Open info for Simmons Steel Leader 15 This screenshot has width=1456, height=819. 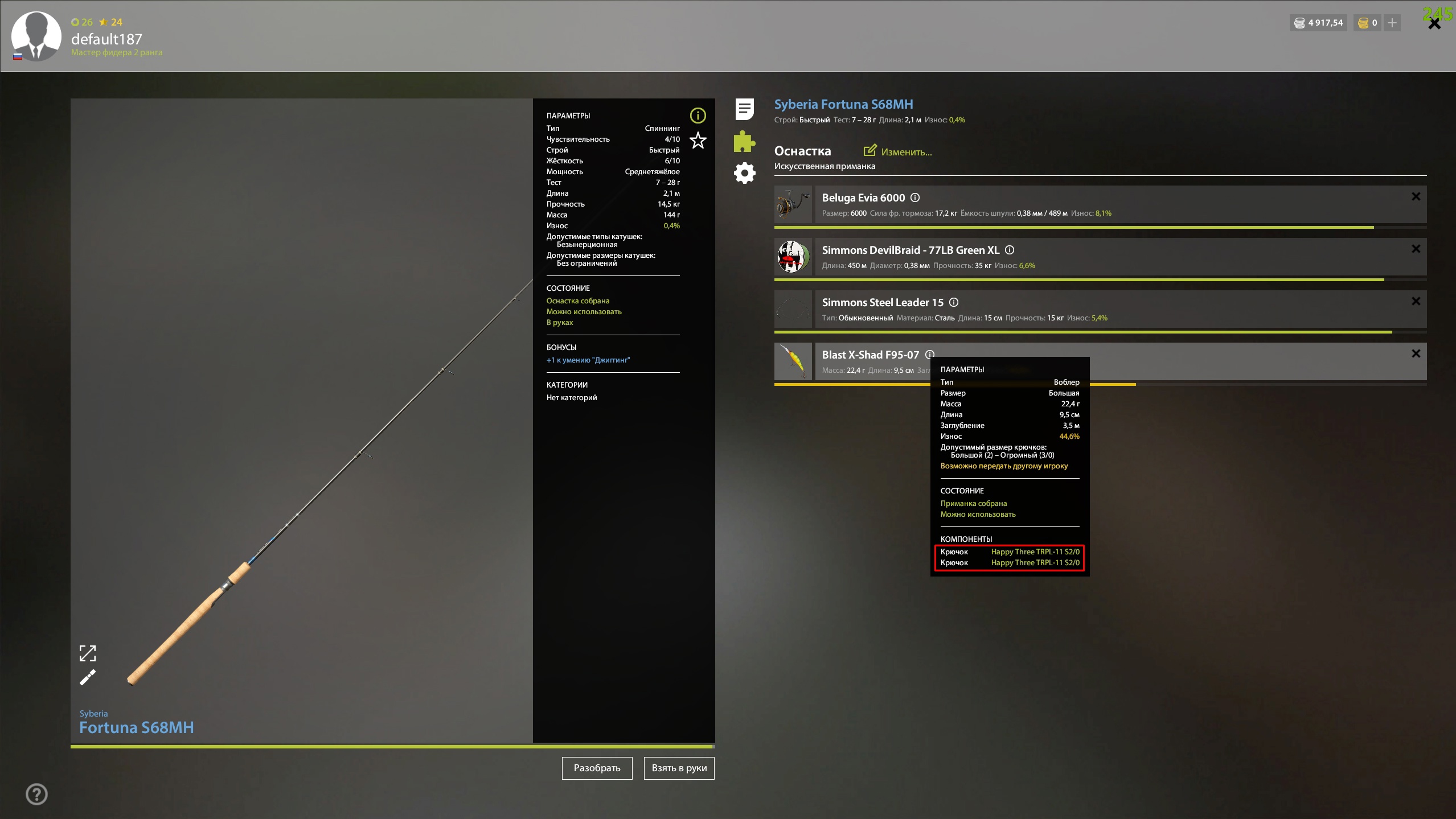[953, 302]
